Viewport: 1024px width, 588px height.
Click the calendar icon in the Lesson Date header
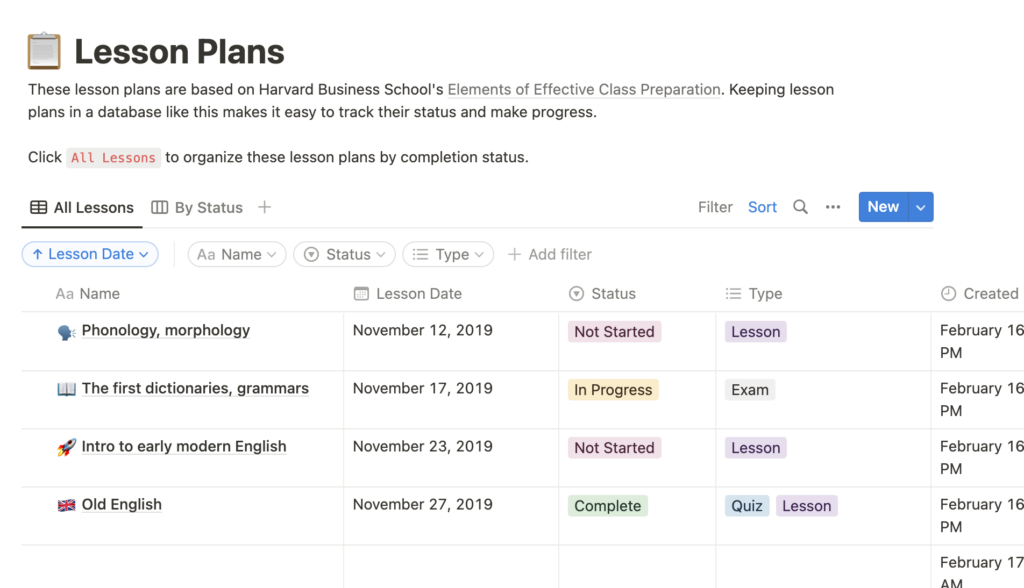point(361,293)
